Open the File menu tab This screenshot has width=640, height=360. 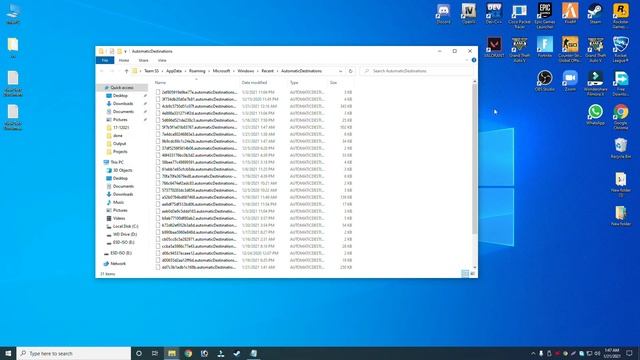[x=105, y=60]
